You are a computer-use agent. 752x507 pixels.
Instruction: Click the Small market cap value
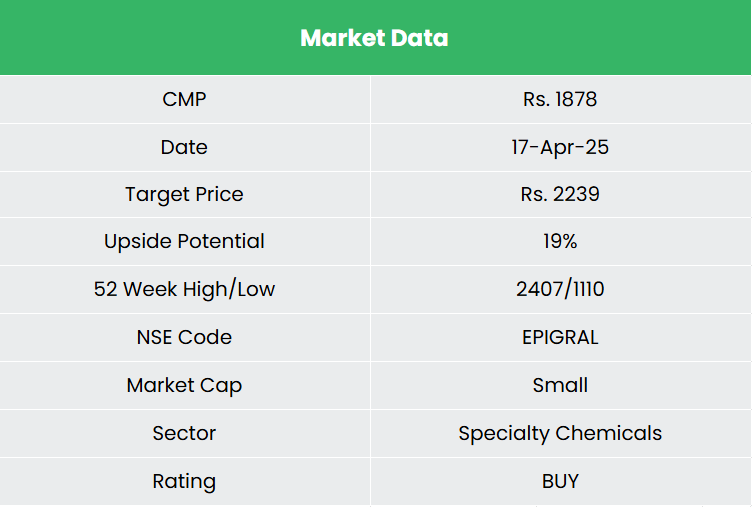[x=560, y=385]
